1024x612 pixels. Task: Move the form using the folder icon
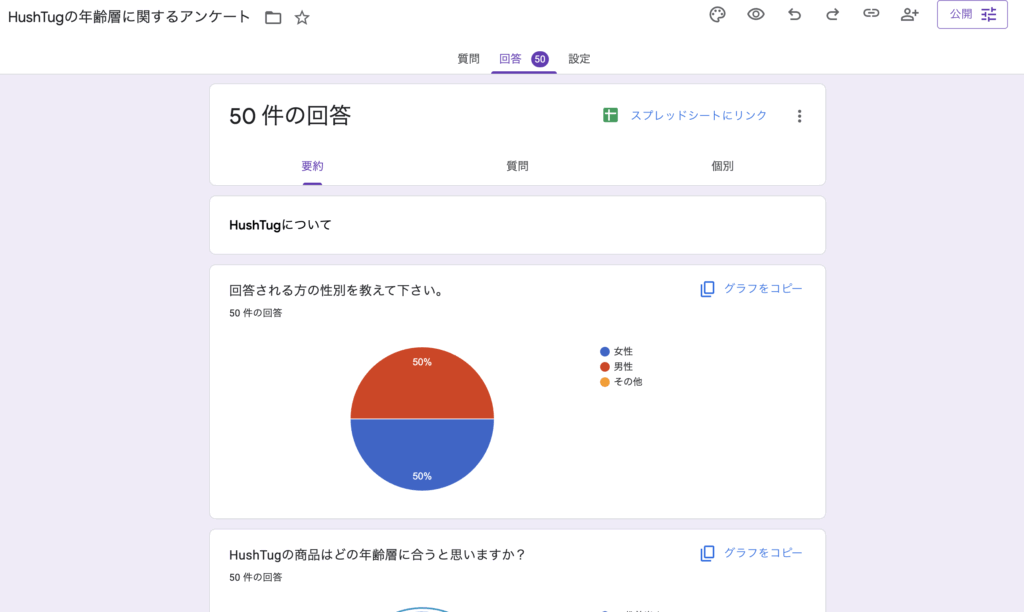[x=273, y=16]
